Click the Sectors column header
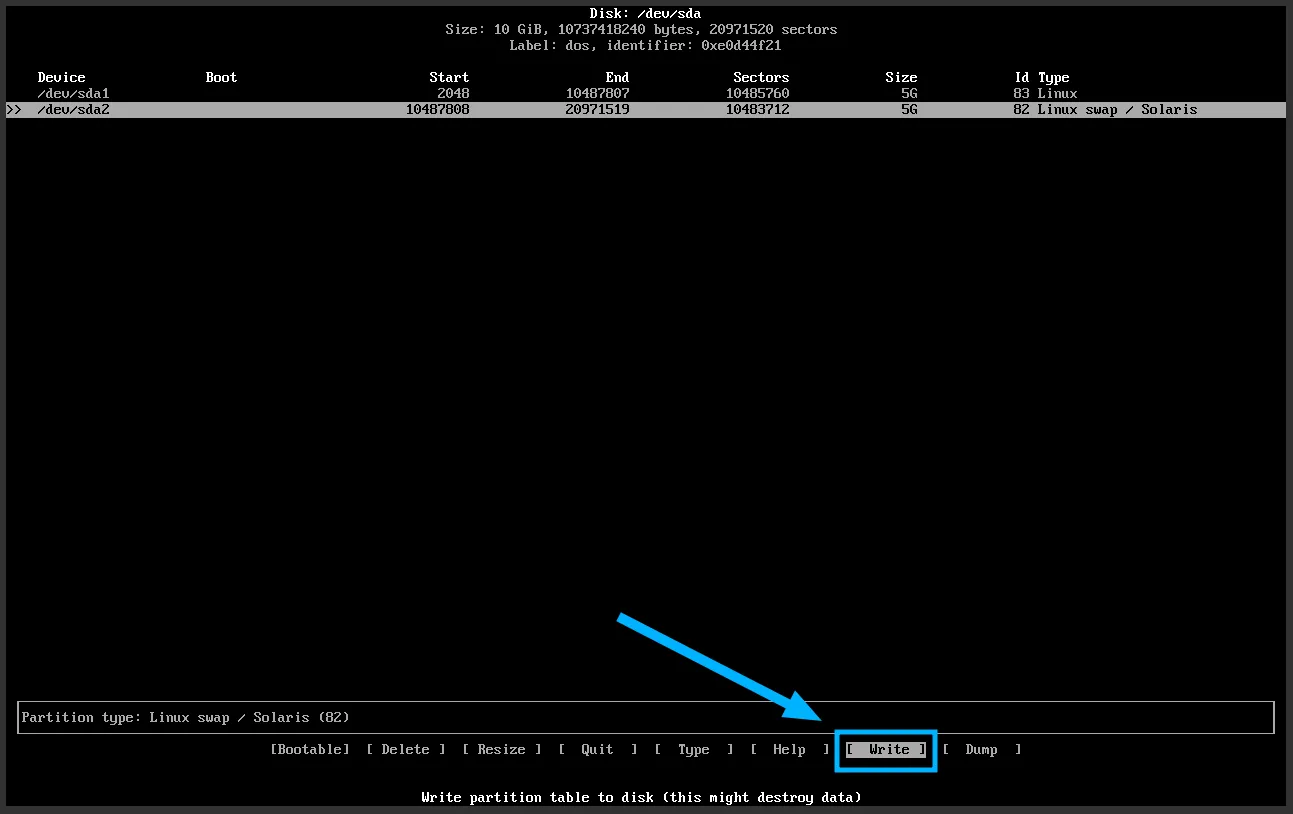 (x=761, y=77)
